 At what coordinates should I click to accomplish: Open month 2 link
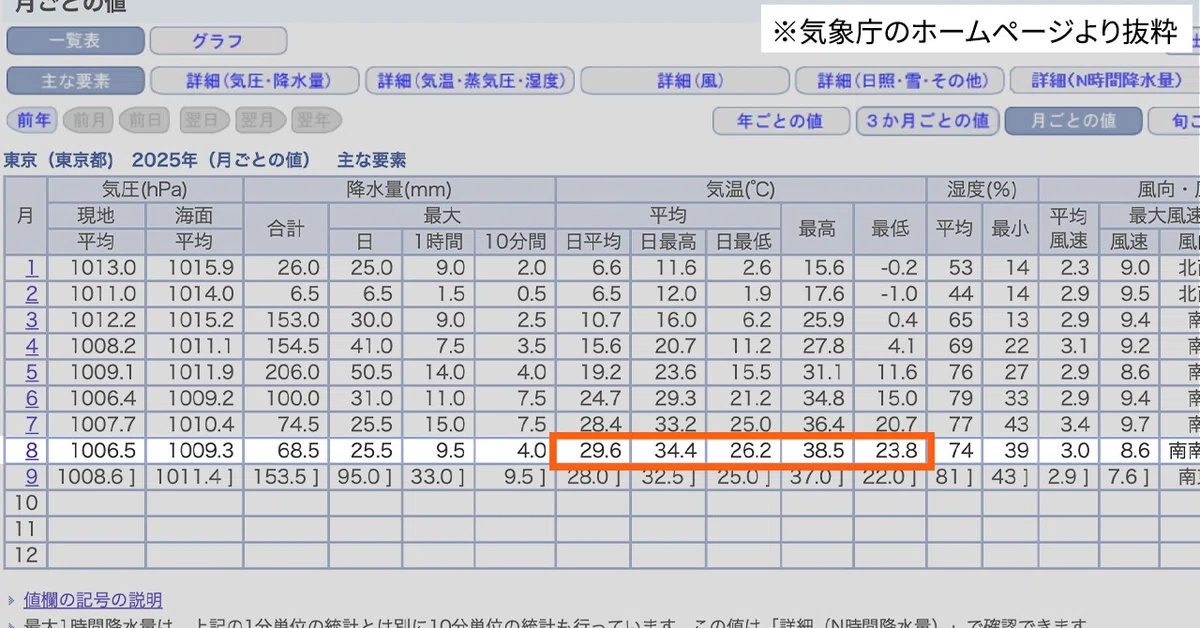pyautogui.click(x=32, y=293)
